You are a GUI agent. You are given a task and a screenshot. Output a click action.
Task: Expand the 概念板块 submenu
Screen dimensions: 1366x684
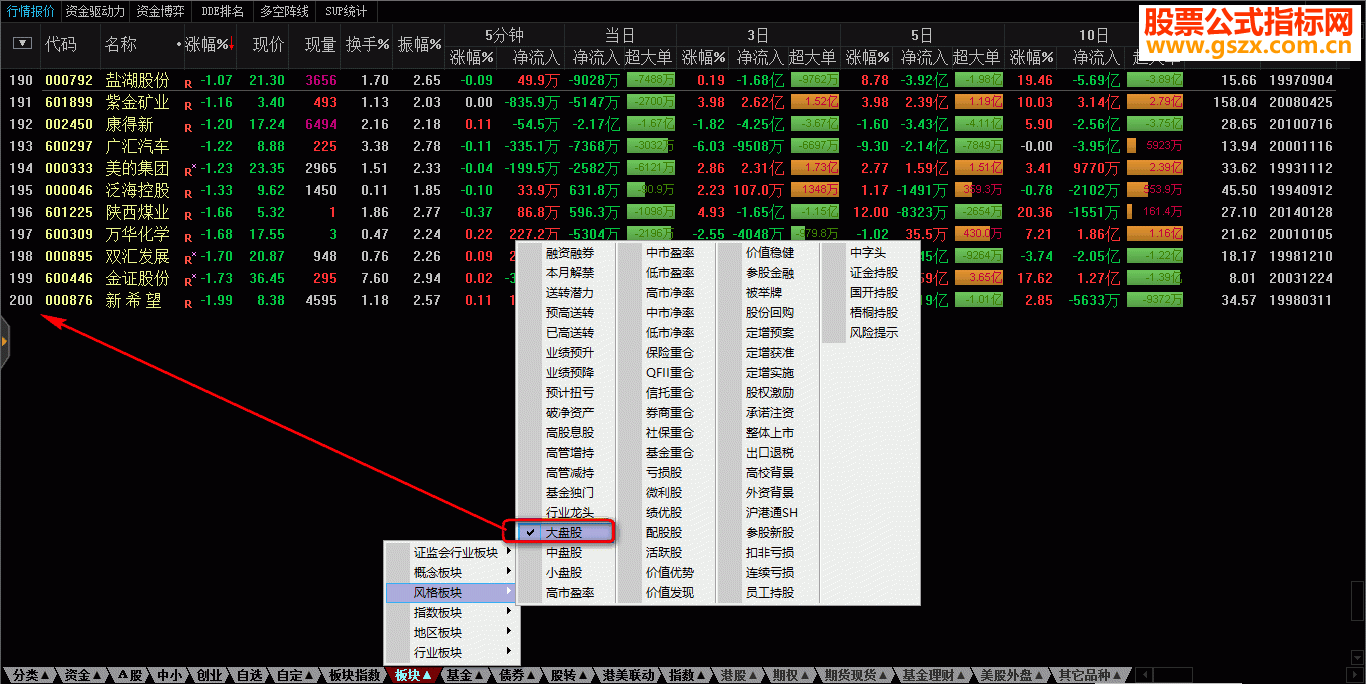coord(451,572)
